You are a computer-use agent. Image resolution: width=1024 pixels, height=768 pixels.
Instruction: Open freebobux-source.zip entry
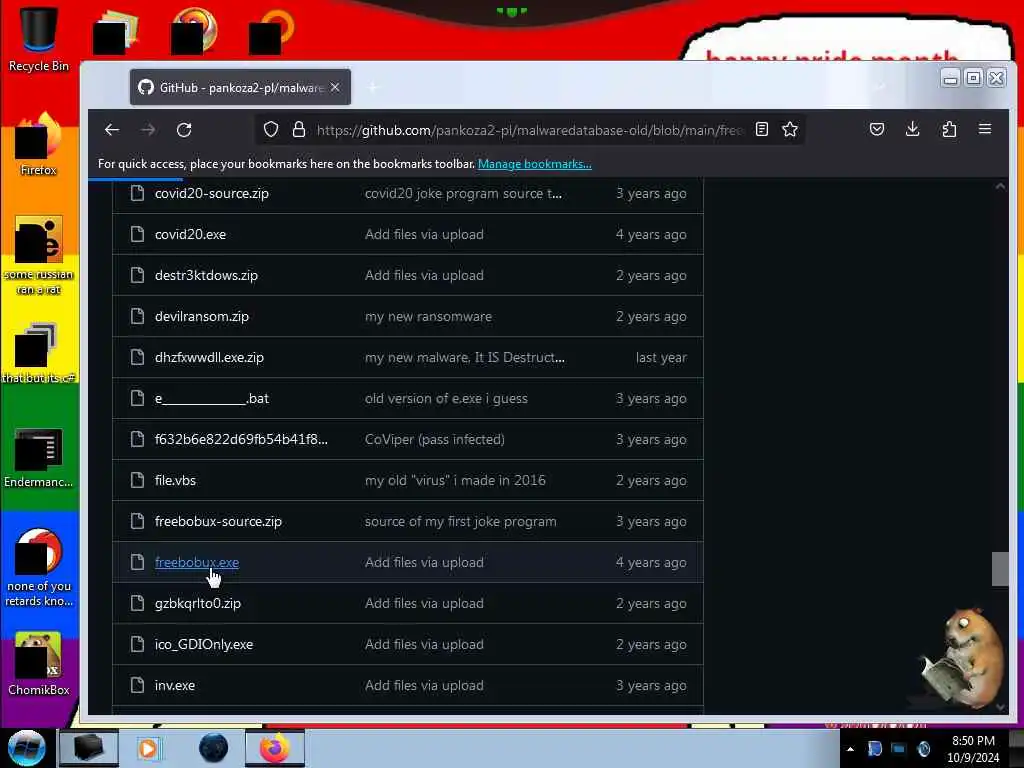click(218, 522)
